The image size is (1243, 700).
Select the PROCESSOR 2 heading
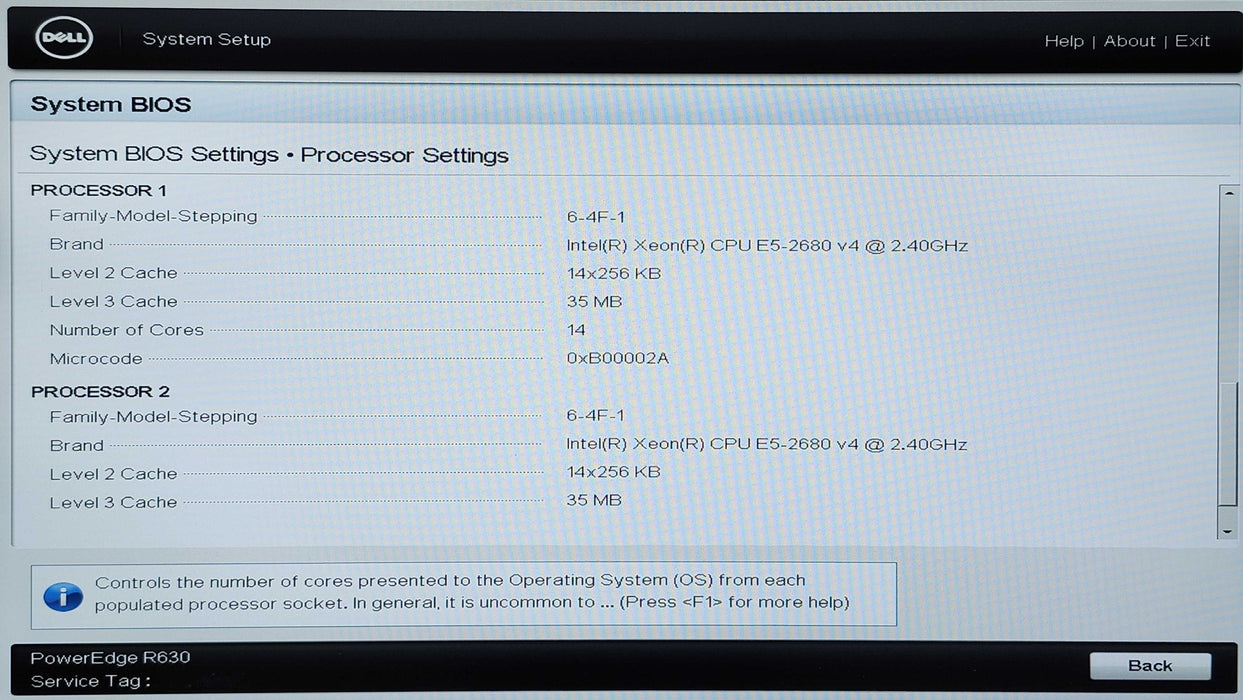[x=100, y=392]
